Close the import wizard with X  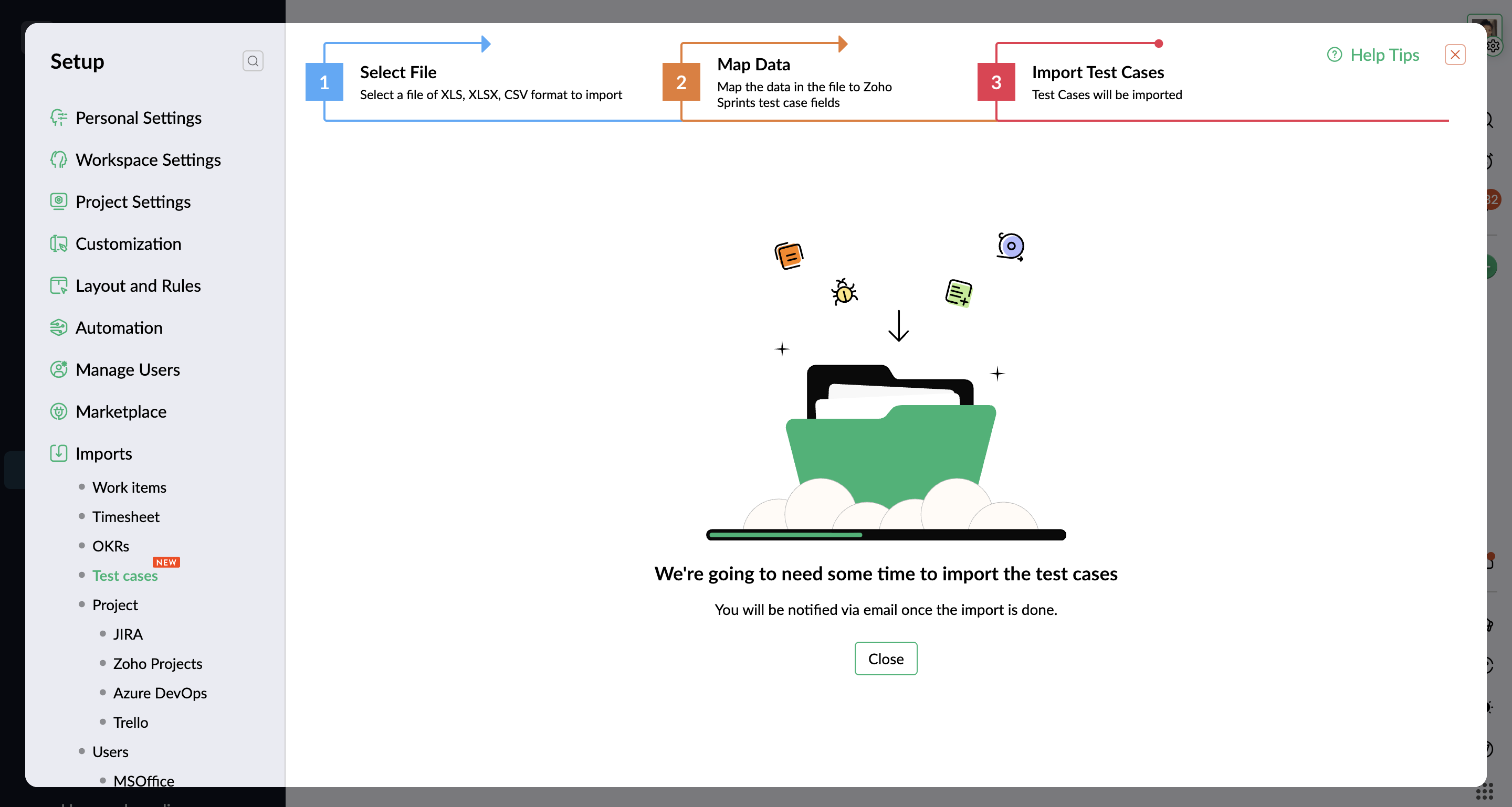coord(1454,55)
